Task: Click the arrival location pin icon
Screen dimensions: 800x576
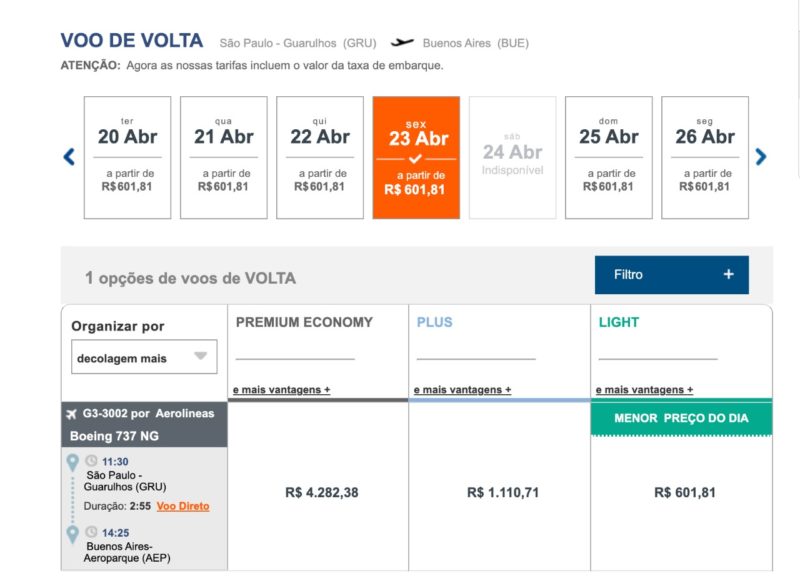Action: pyautogui.click(x=72, y=533)
